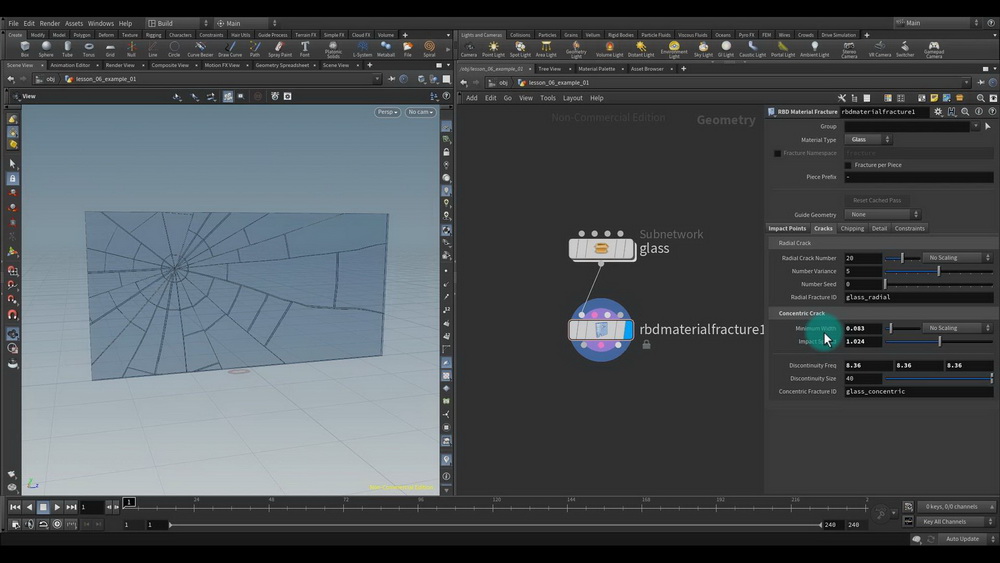This screenshot has height=563, width=1000.
Task: Toggle display flag on glass node
Action: (629, 249)
